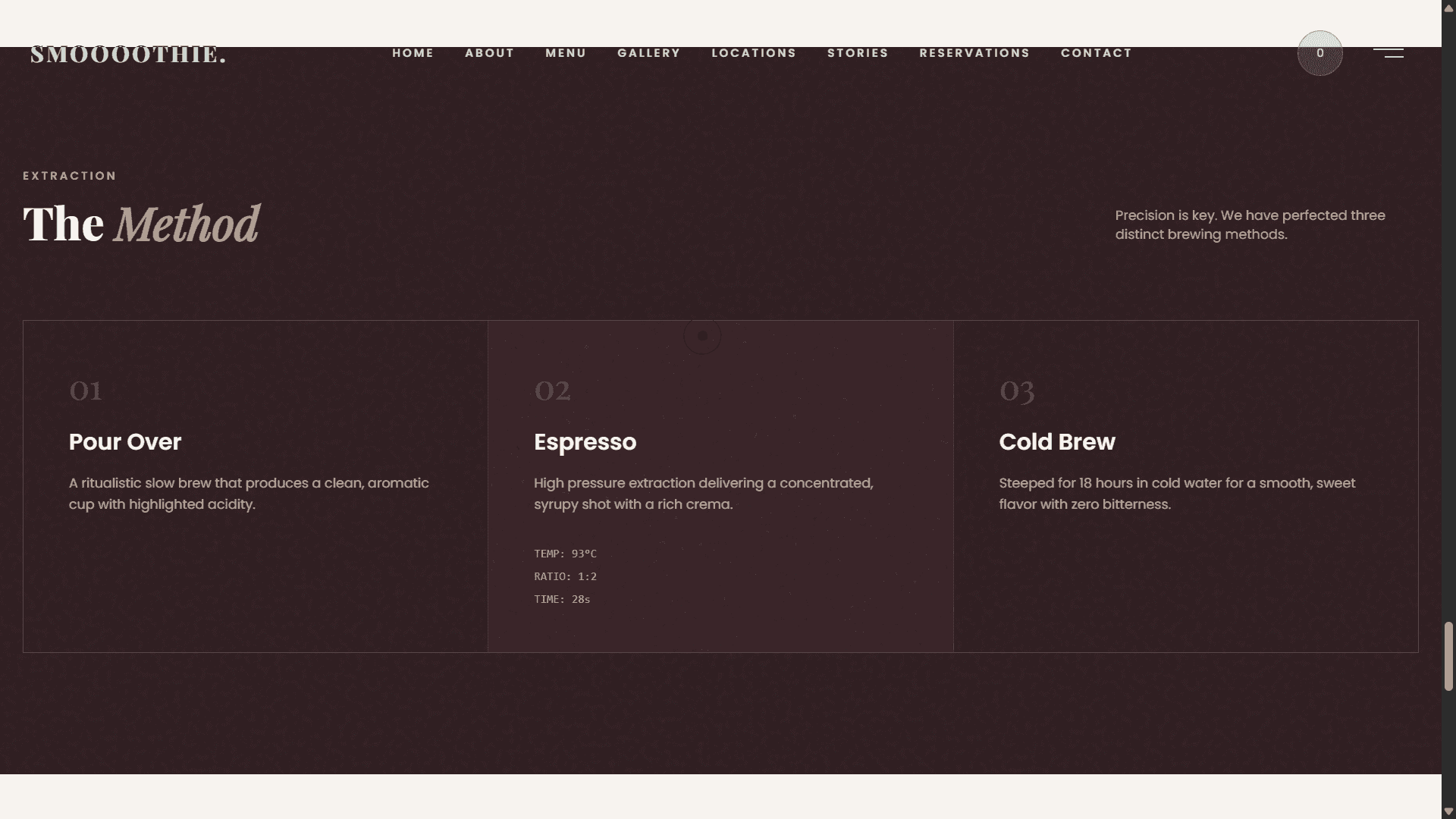Click The Method heading
The height and width of the screenshot is (819, 1456).
tap(141, 224)
